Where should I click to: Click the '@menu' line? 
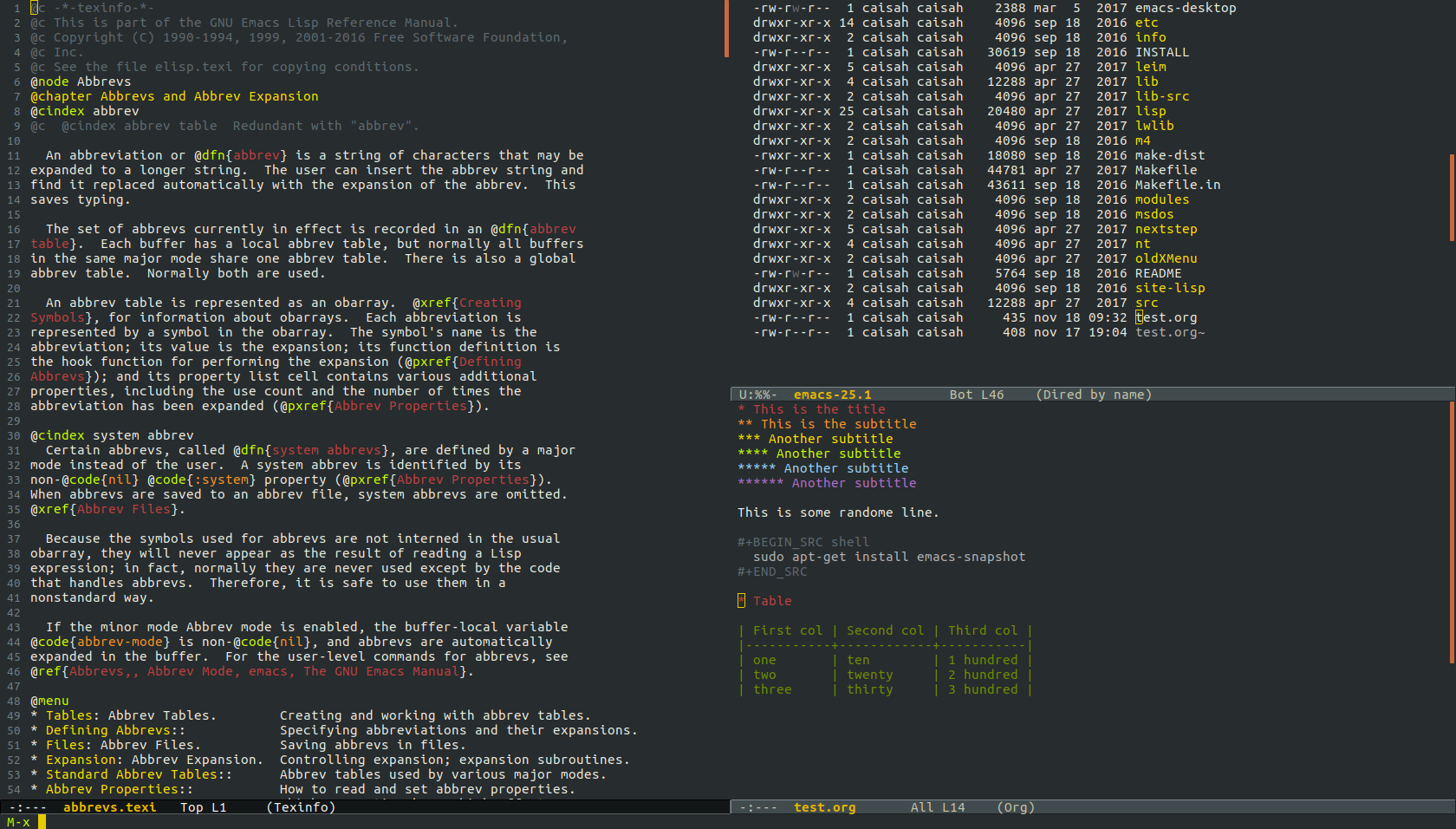click(49, 701)
